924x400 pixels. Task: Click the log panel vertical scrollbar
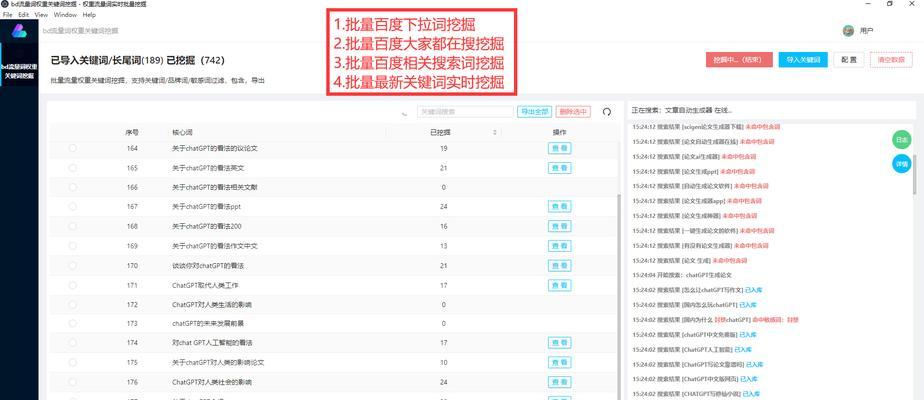tap(914, 174)
